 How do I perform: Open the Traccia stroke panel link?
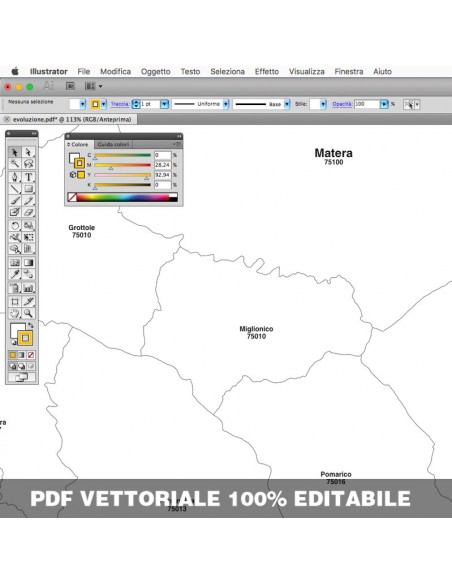coord(120,104)
